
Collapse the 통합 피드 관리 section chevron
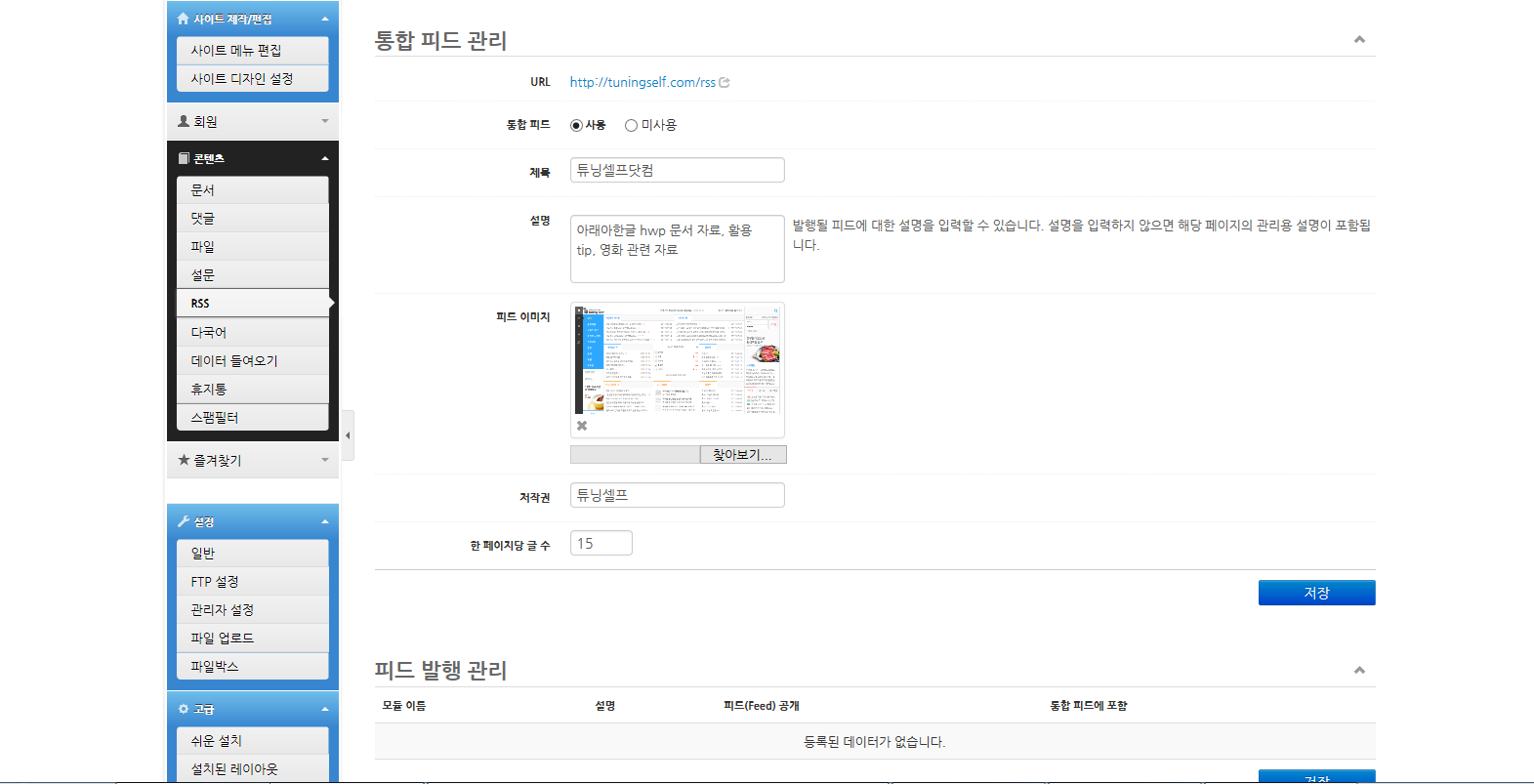point(1359,40)
